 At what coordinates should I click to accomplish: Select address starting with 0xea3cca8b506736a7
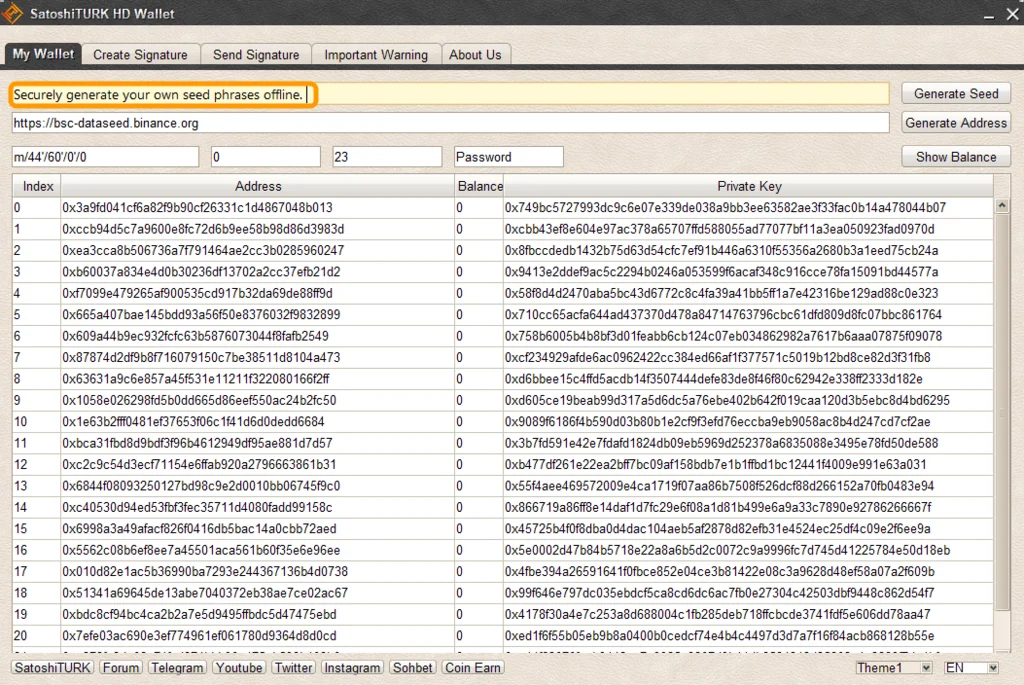pos(203,251)
